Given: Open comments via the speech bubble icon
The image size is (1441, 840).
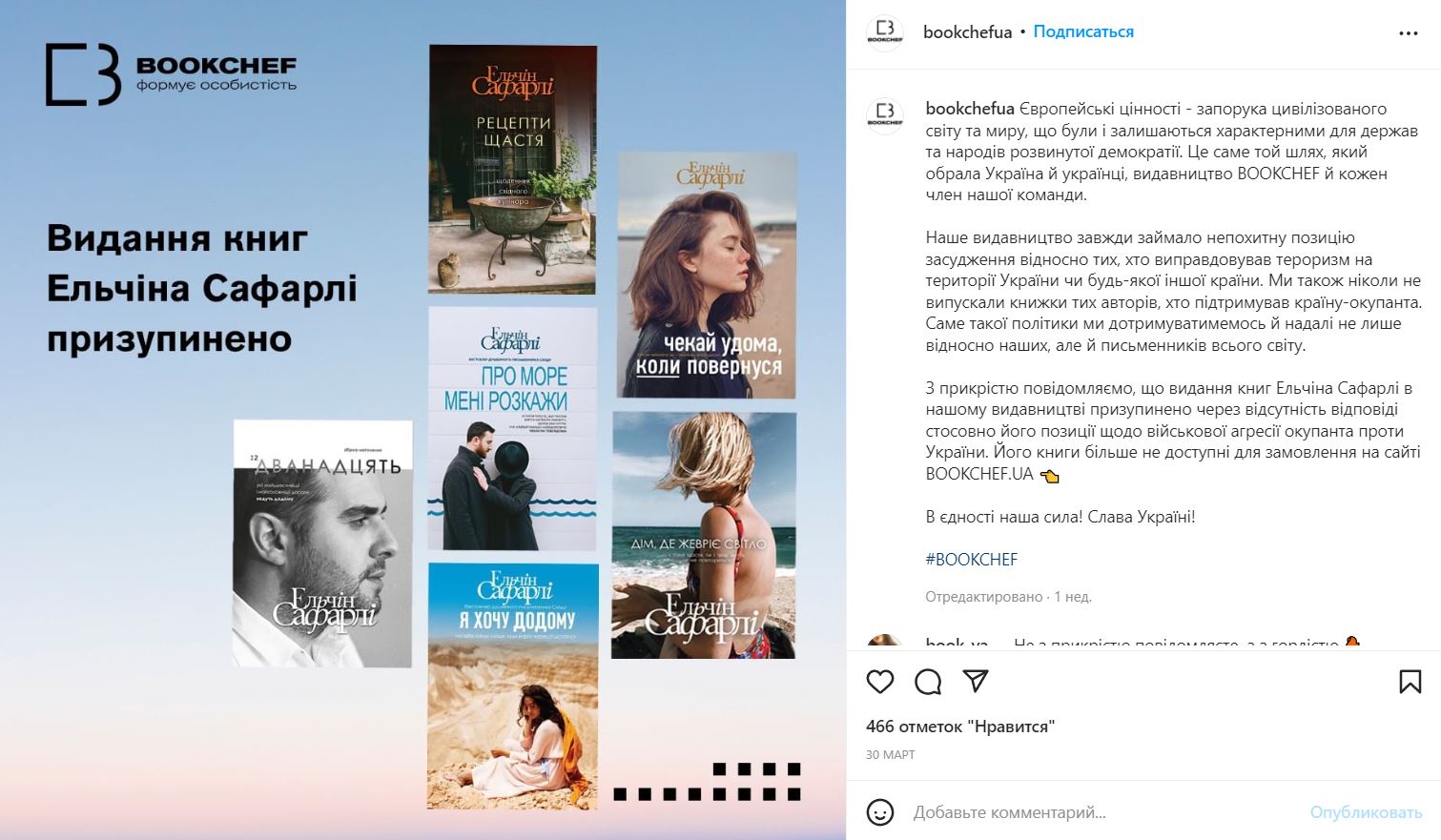Looking at the screenshot, I should [x=928, y=681].
